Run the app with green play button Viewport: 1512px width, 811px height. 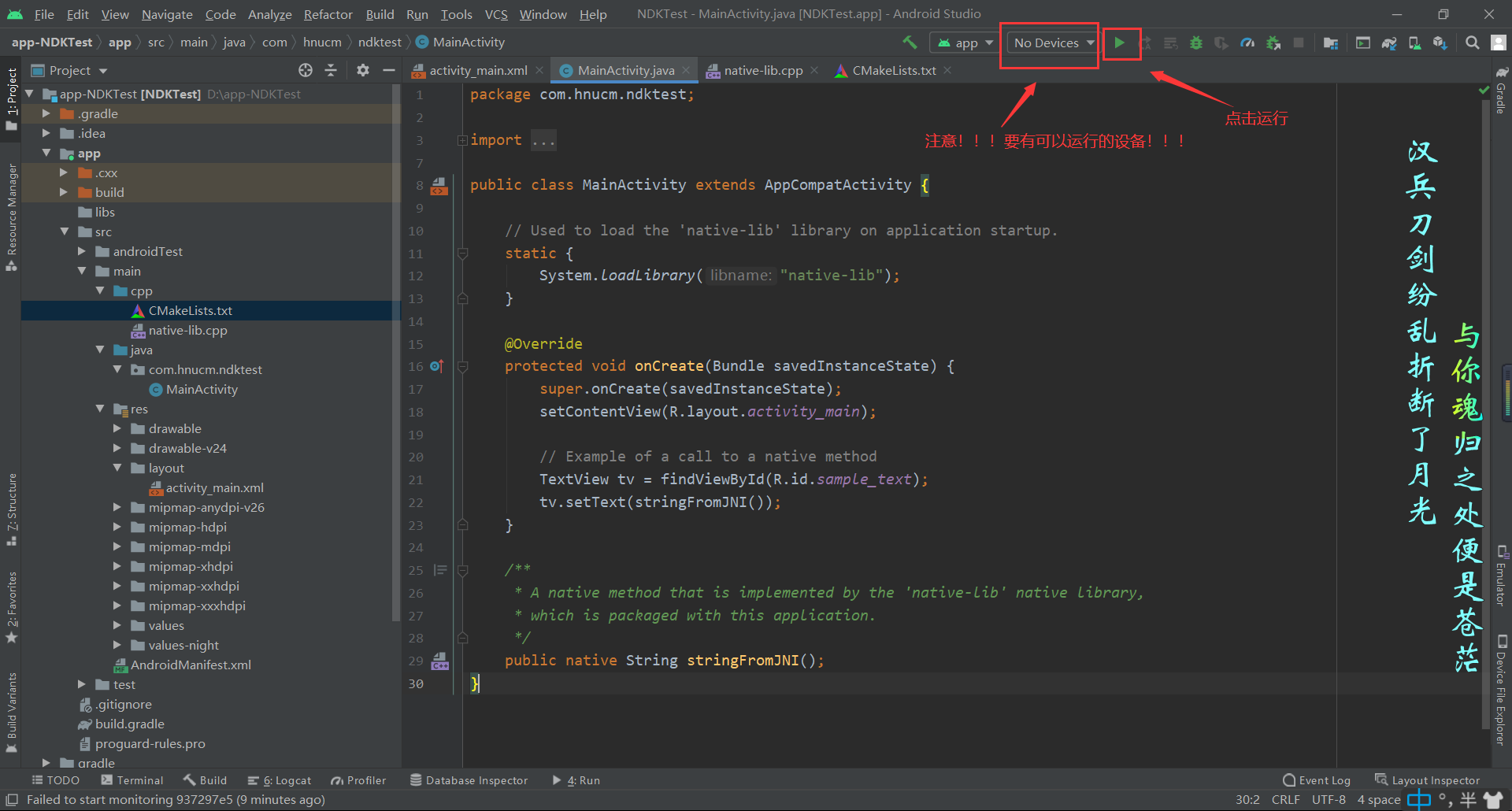coord(1119,43)
